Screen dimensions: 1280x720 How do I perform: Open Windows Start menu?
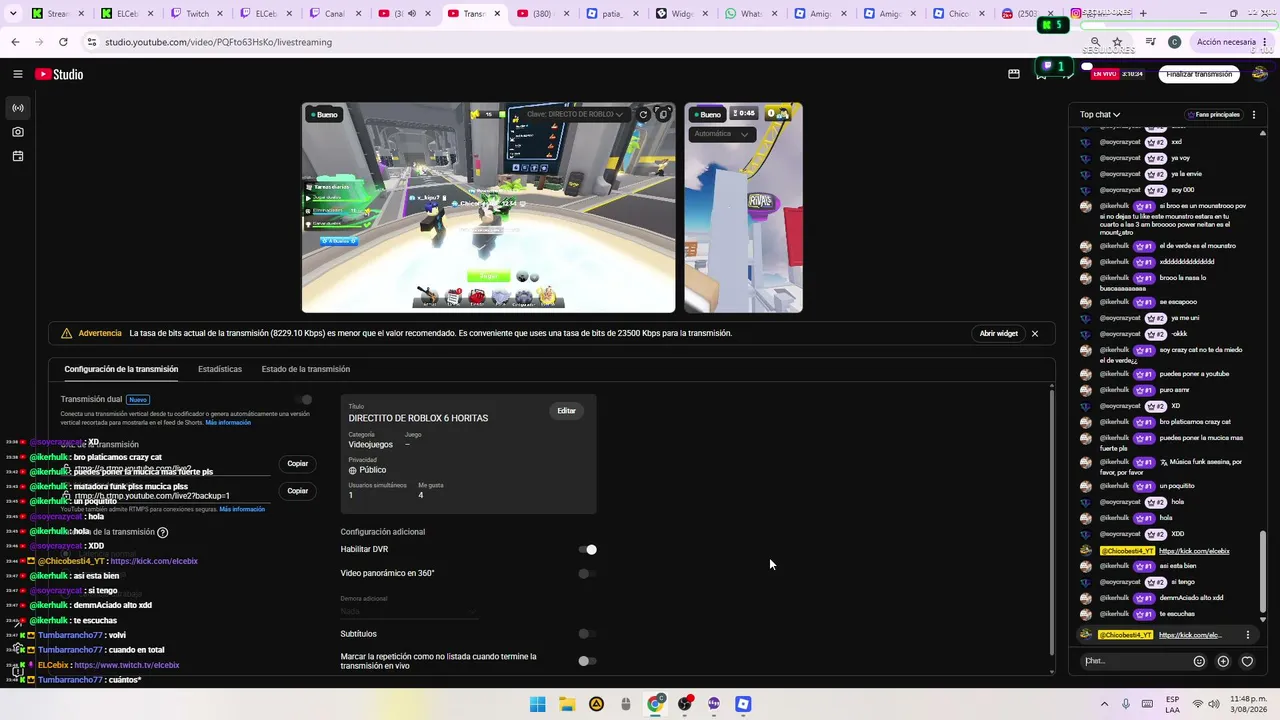point(538,704)
